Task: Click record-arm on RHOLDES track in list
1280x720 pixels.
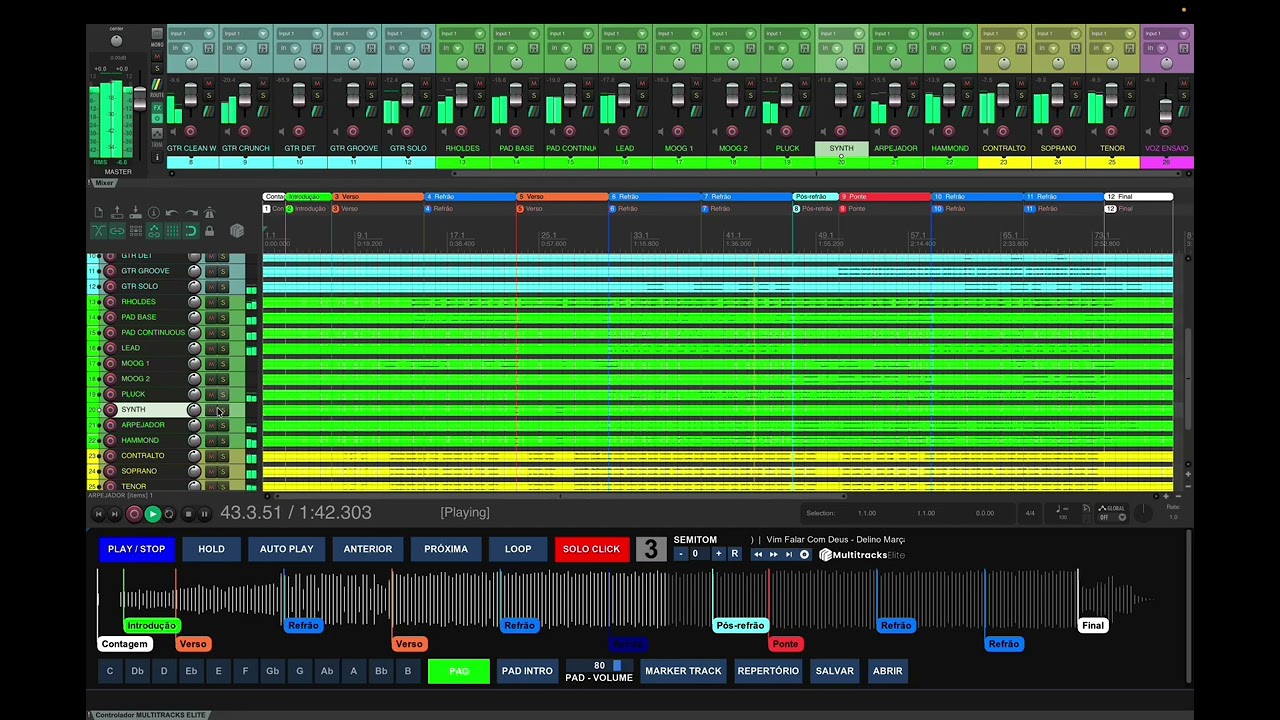Action: coord(110,302)
